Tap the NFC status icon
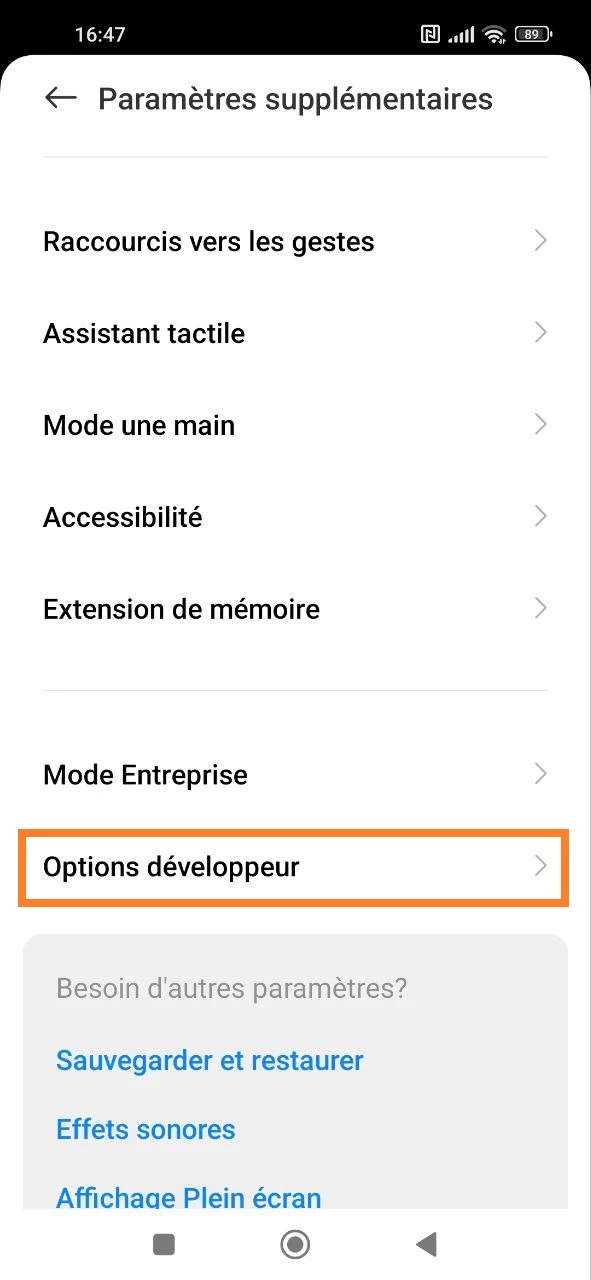591x1280 pixels. (430, 35)
